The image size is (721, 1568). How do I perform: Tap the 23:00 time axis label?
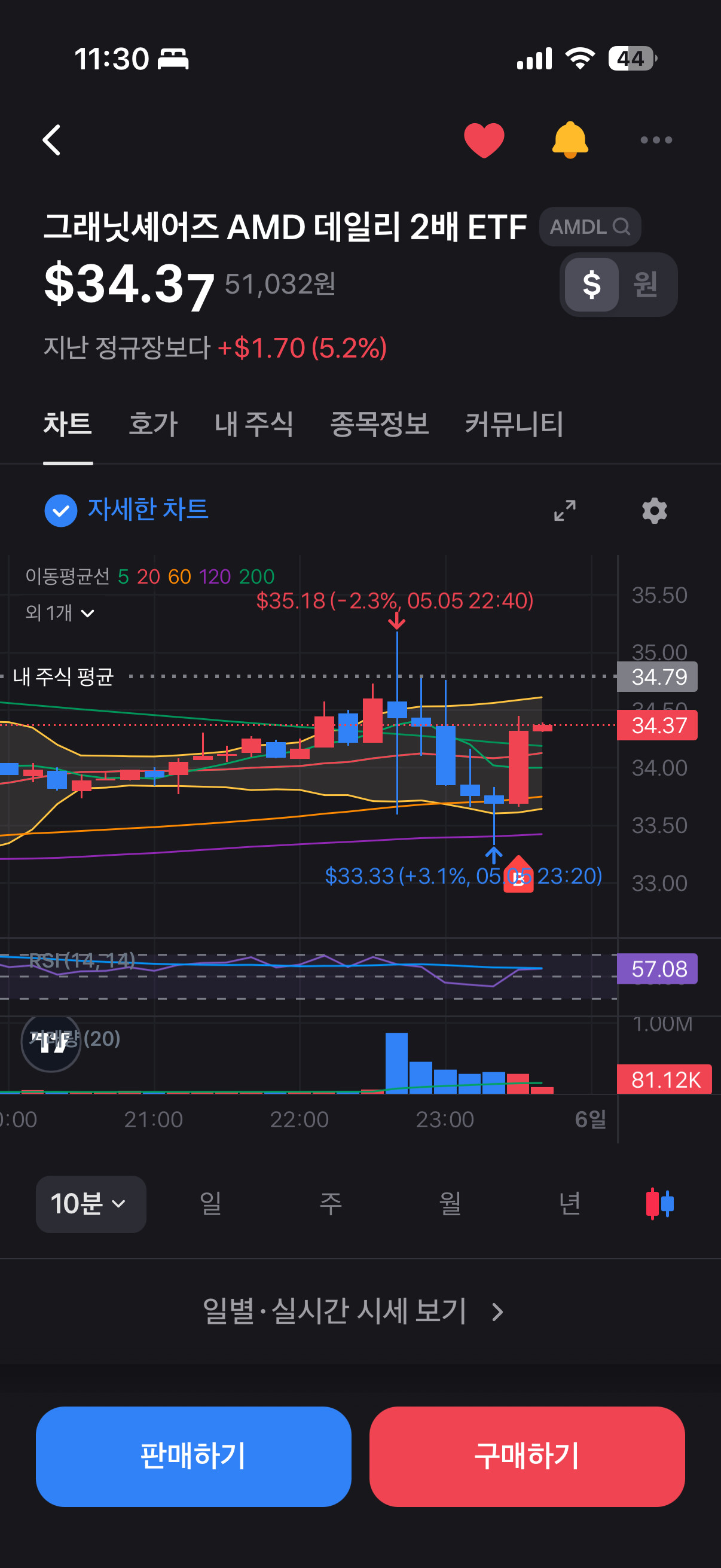445,1119
